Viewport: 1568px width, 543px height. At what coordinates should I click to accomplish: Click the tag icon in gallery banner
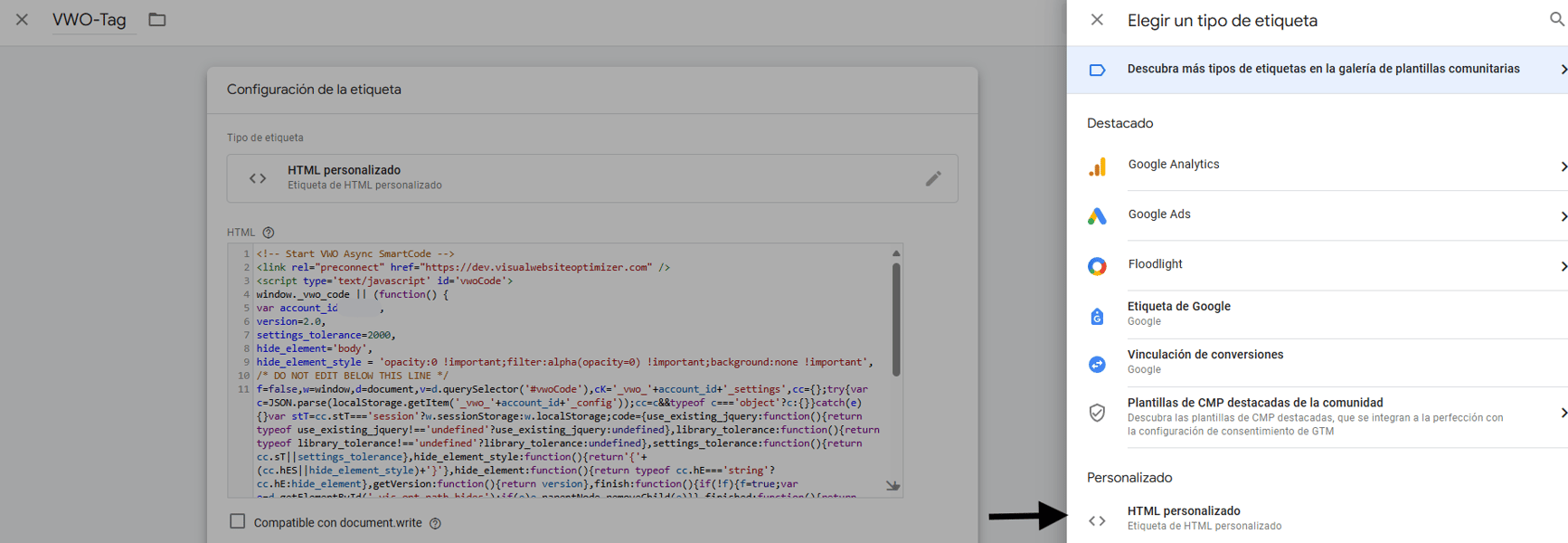(1097, 70)
